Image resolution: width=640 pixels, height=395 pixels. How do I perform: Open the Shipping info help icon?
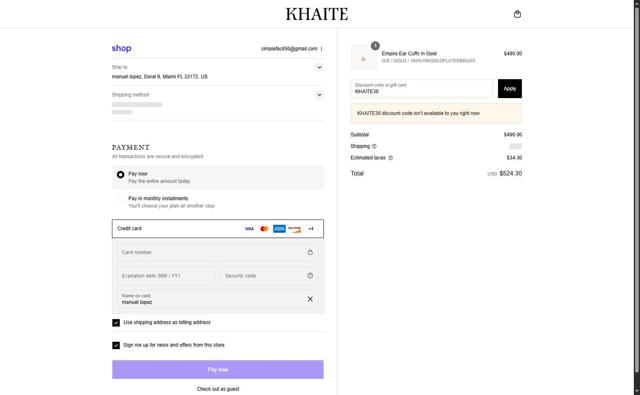pyautogui.click(x=374, y=146)
